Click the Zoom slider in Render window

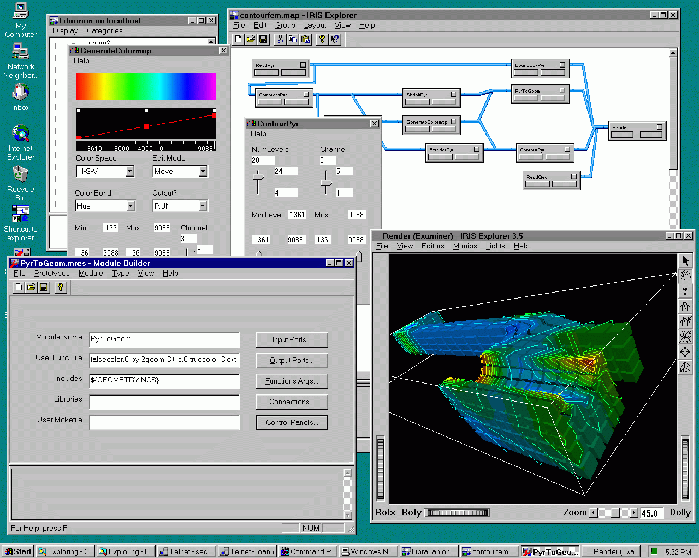point(615,513)
